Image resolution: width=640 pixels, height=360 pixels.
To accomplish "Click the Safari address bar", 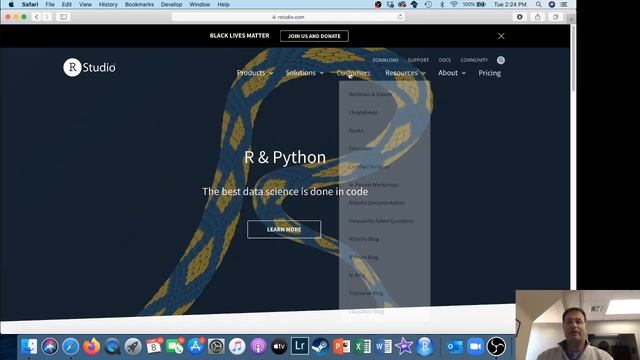I will 288,17.
